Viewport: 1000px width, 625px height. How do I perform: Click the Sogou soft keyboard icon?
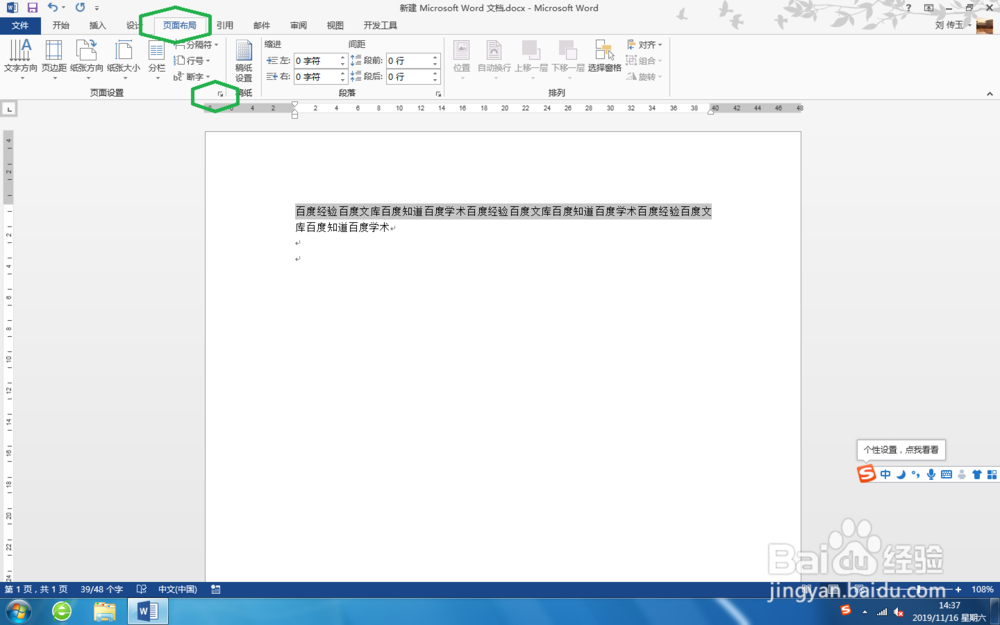coord(946,474)
